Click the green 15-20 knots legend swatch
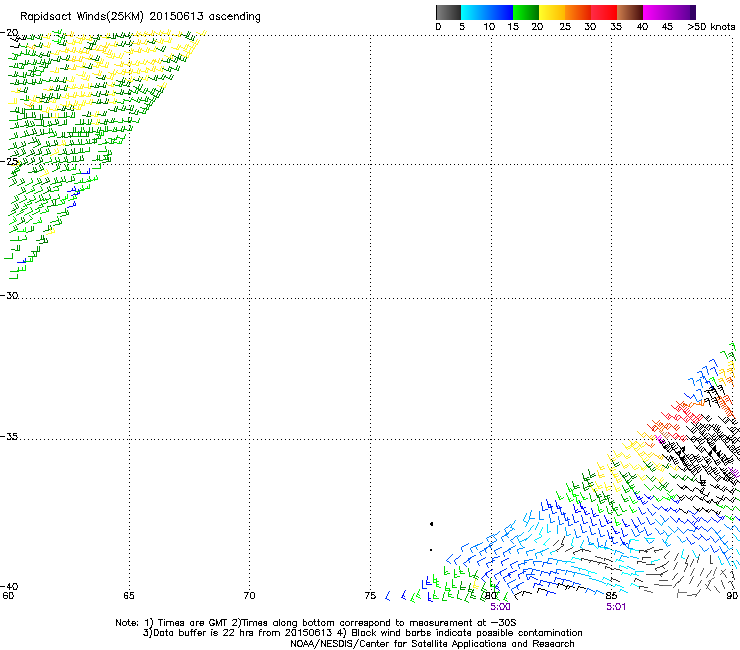The height and width of the screenshot is (650, 740). pyautogui.click(x=526, y=12)
